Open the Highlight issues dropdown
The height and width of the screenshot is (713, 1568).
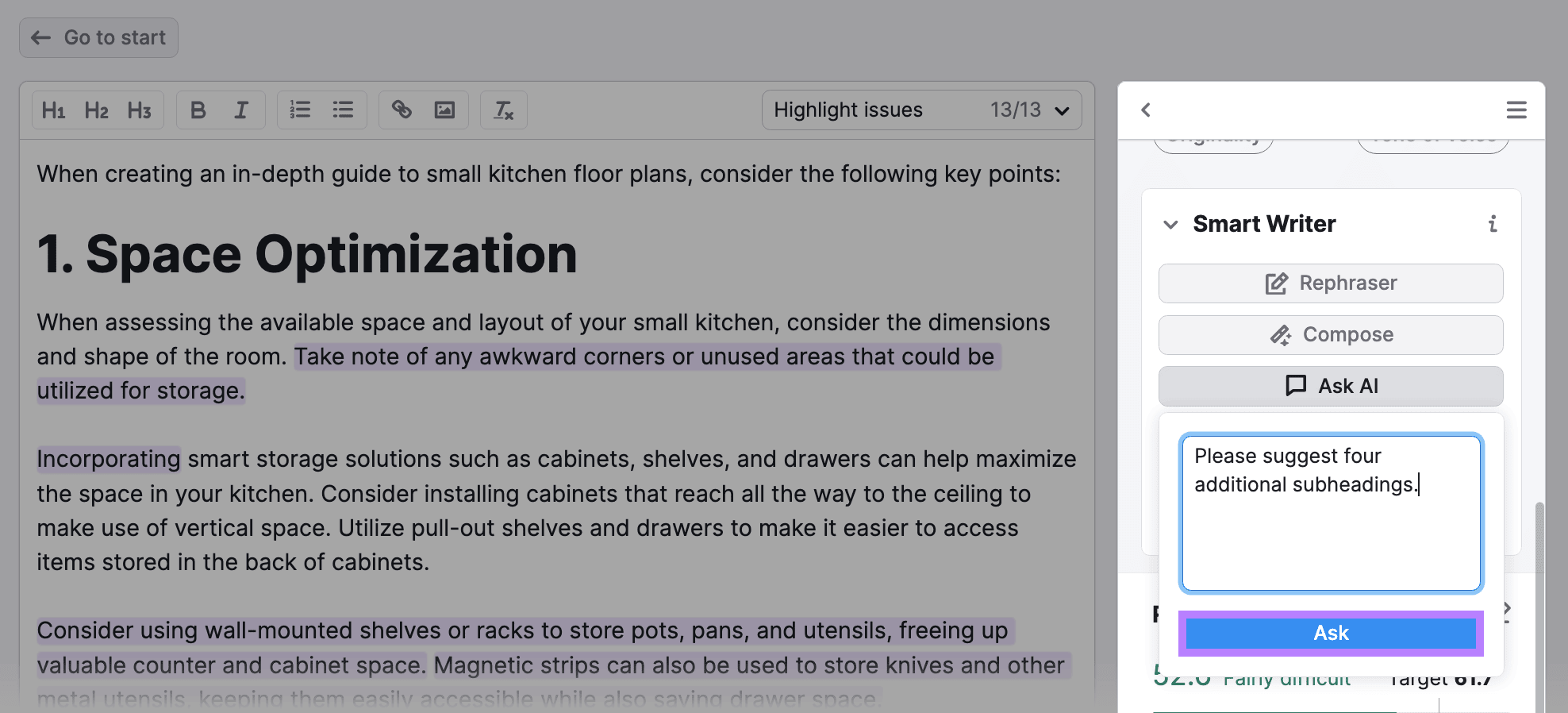[x=921, y=110]
